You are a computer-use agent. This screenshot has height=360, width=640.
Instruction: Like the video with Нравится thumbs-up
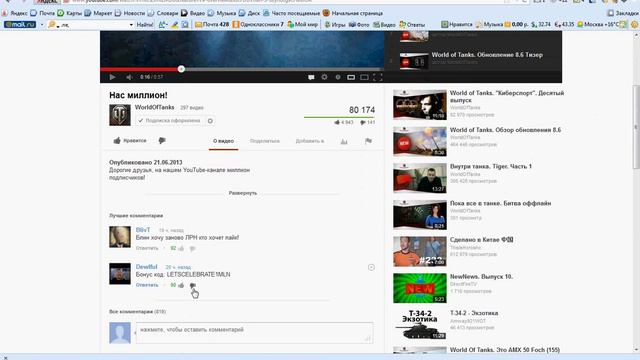tap(130, 140)
